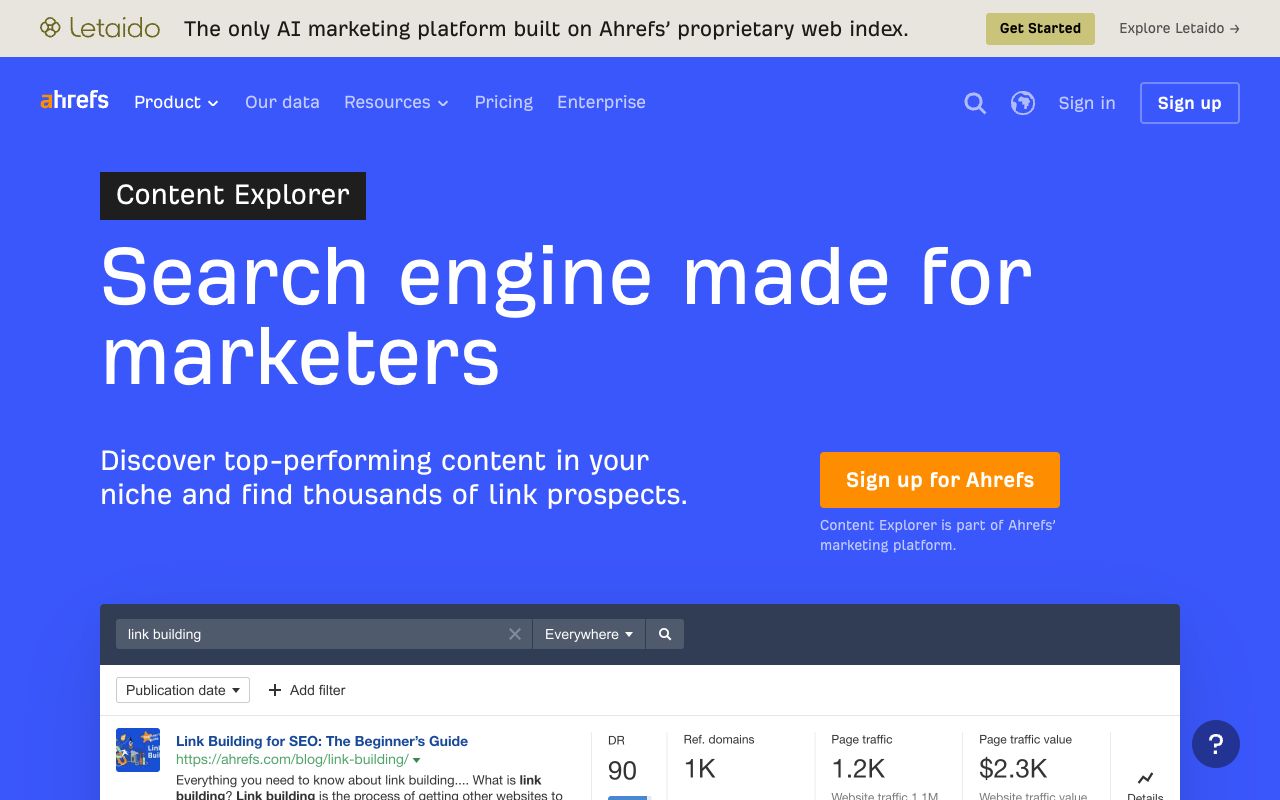Open the Publication date filter dropdown
This screenshot has height=800, width=1280.
(183, 690)
